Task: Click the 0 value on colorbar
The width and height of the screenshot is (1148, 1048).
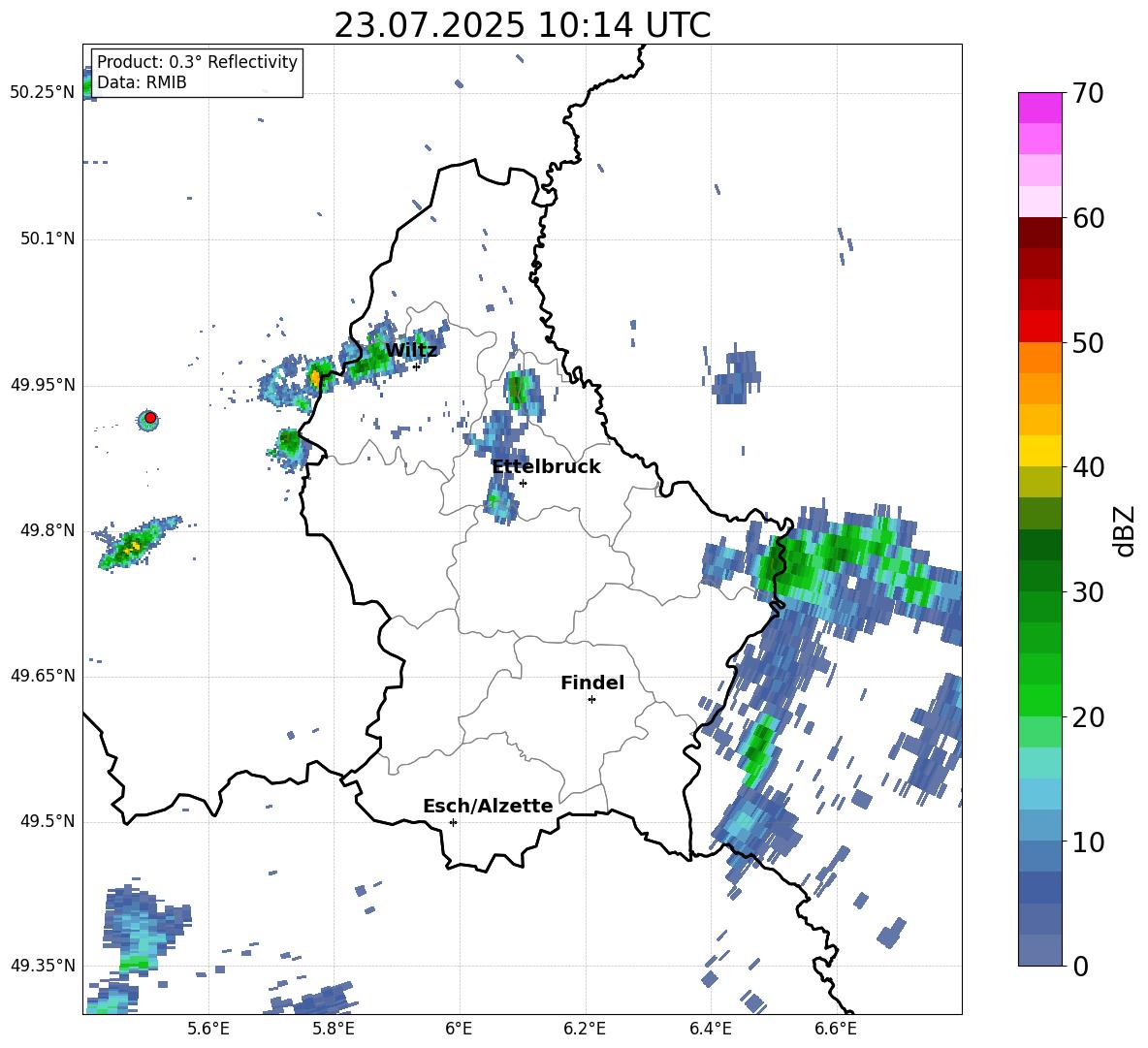Action: (x=1080, y=966)
